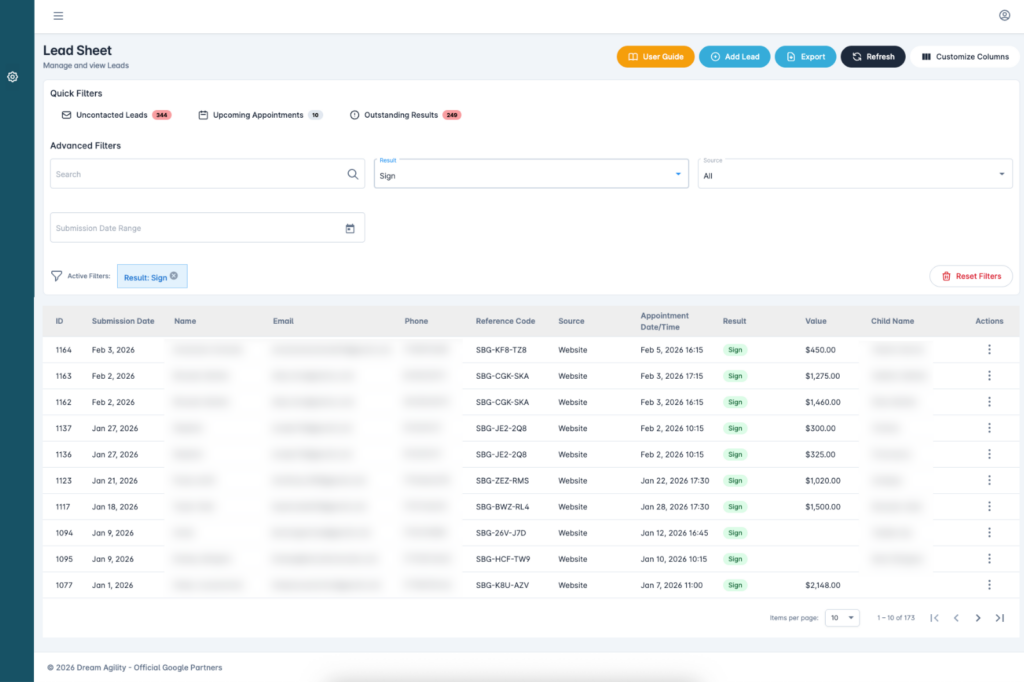Remove the Result: Sign filter chip

pyautogui.click(x=174, y=276)
